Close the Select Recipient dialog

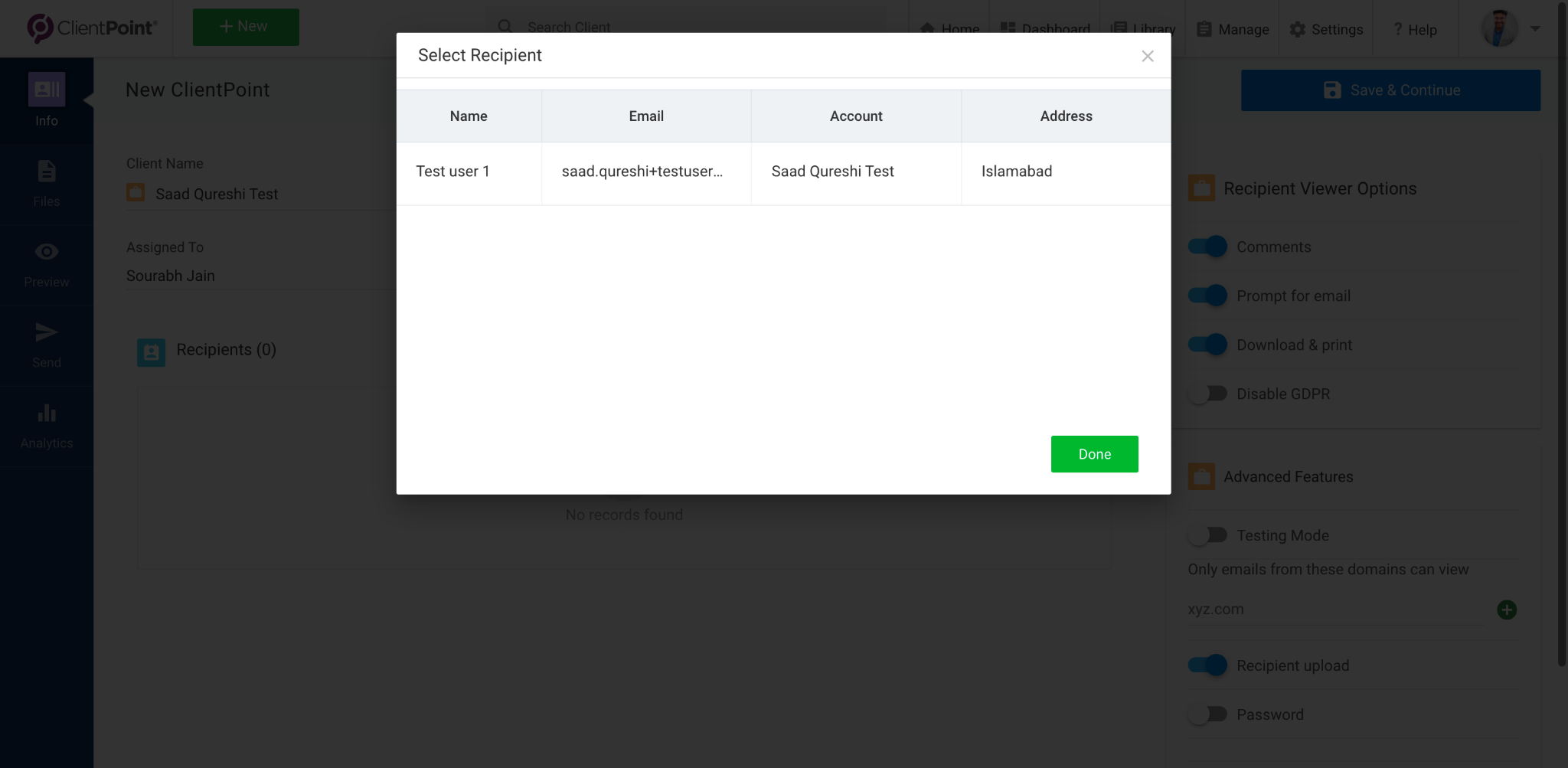1147,56
